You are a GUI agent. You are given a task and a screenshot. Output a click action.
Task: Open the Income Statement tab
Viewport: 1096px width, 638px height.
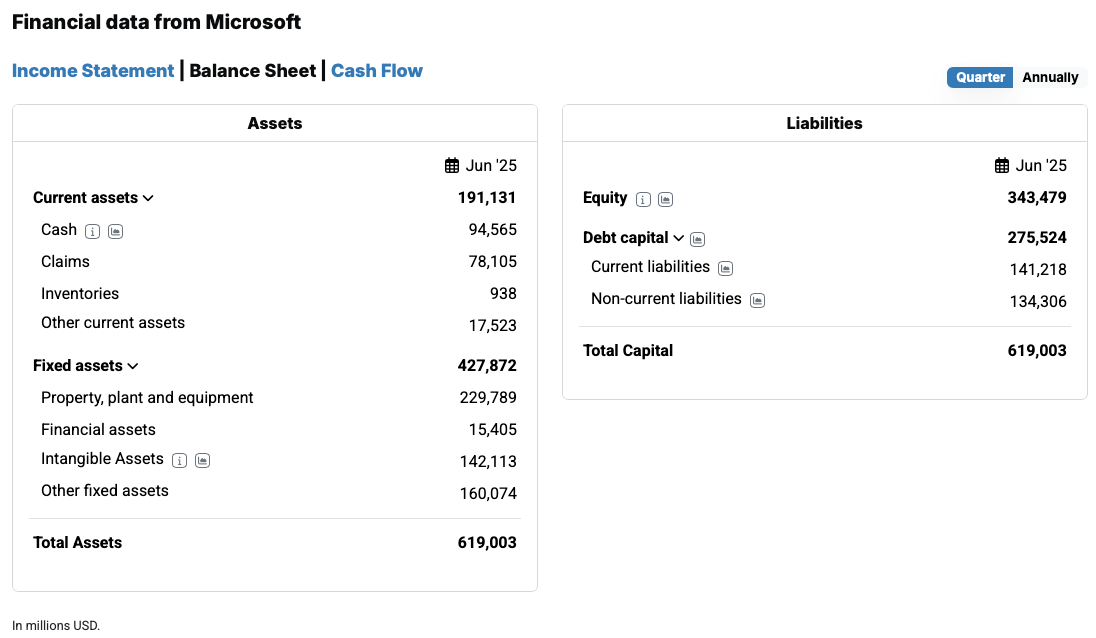(93, 71)
